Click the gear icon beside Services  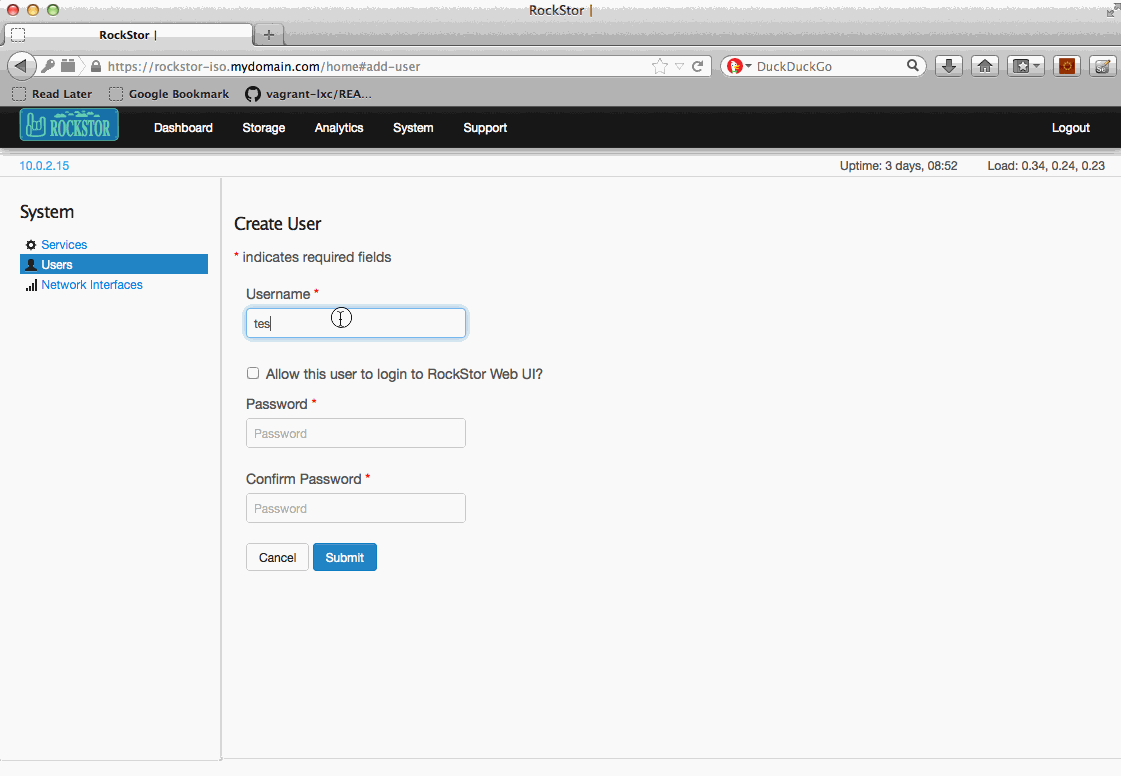(x=31, y=245)
